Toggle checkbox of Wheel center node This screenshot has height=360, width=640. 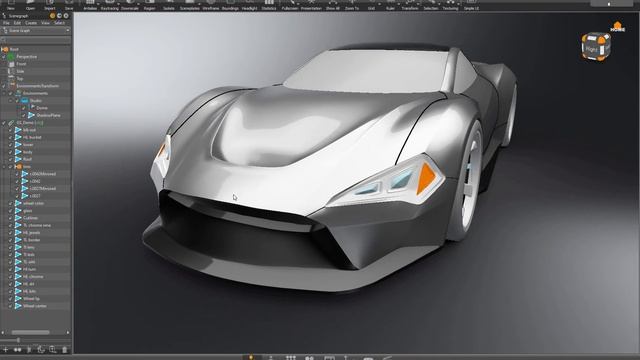(x=11, y=306)
